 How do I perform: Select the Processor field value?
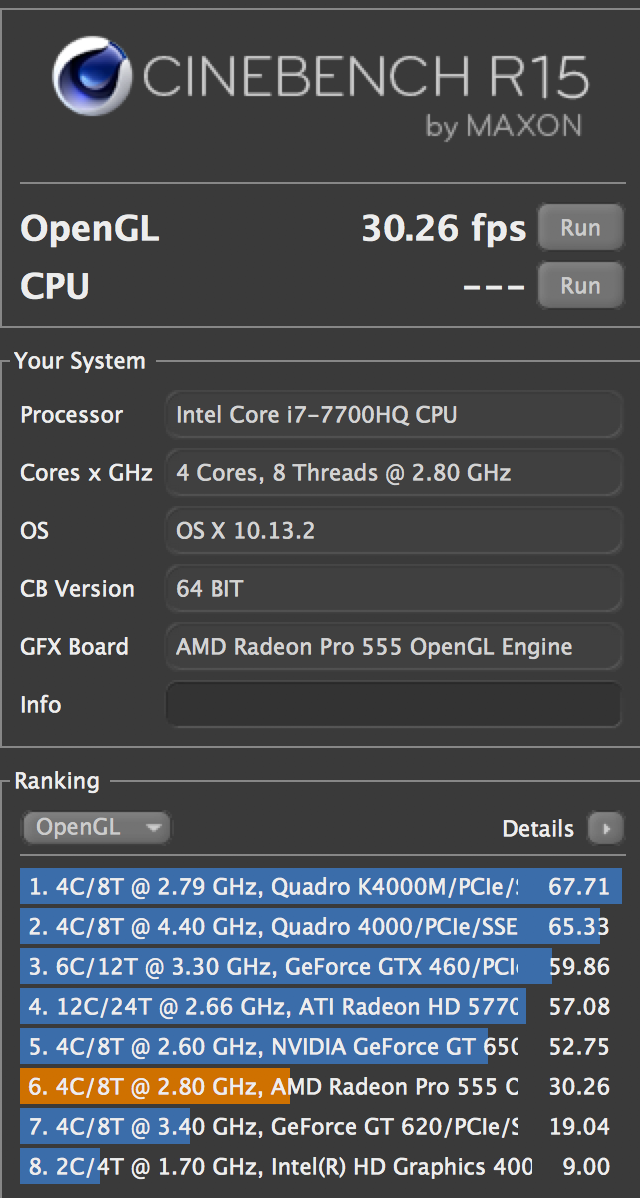[x=393, y=414]
